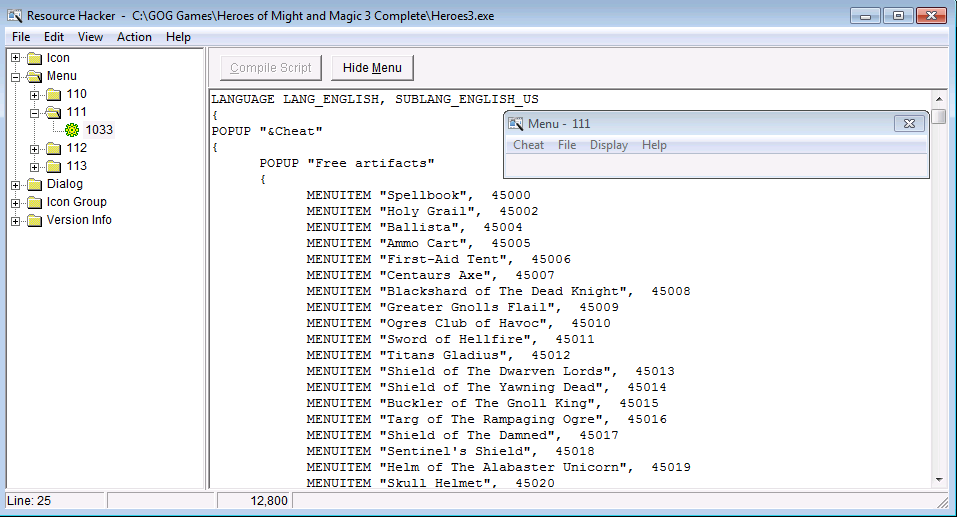Click the Icon folder icon in tree

(x=34, y=58)
